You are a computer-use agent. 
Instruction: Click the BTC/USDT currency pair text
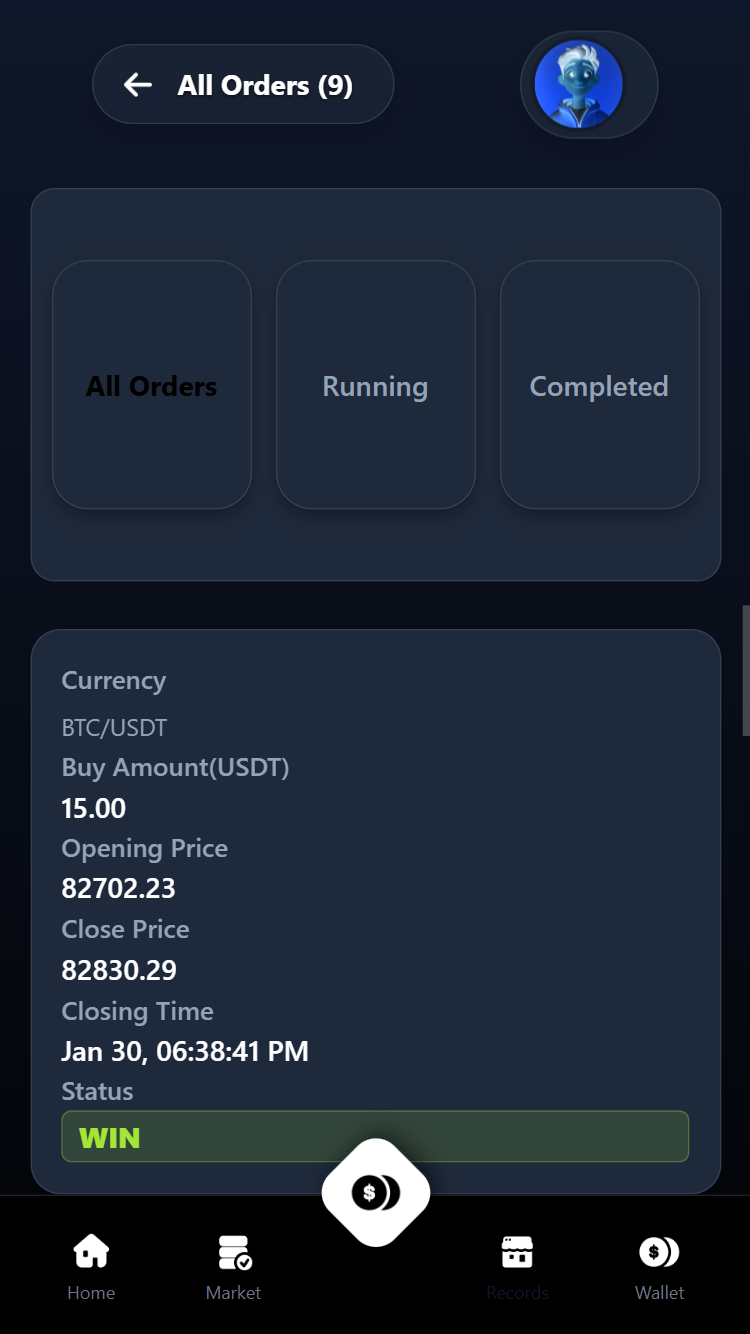[114, 728]
